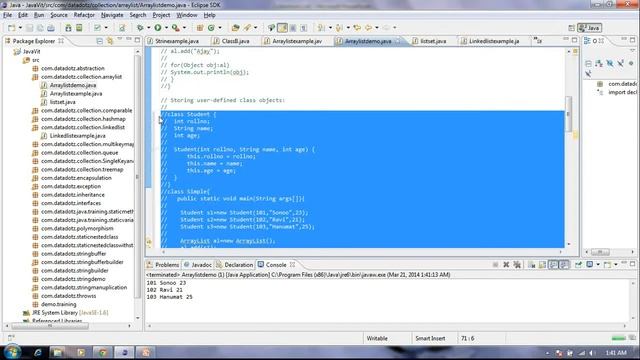Click the Debug bug icon

140,28
